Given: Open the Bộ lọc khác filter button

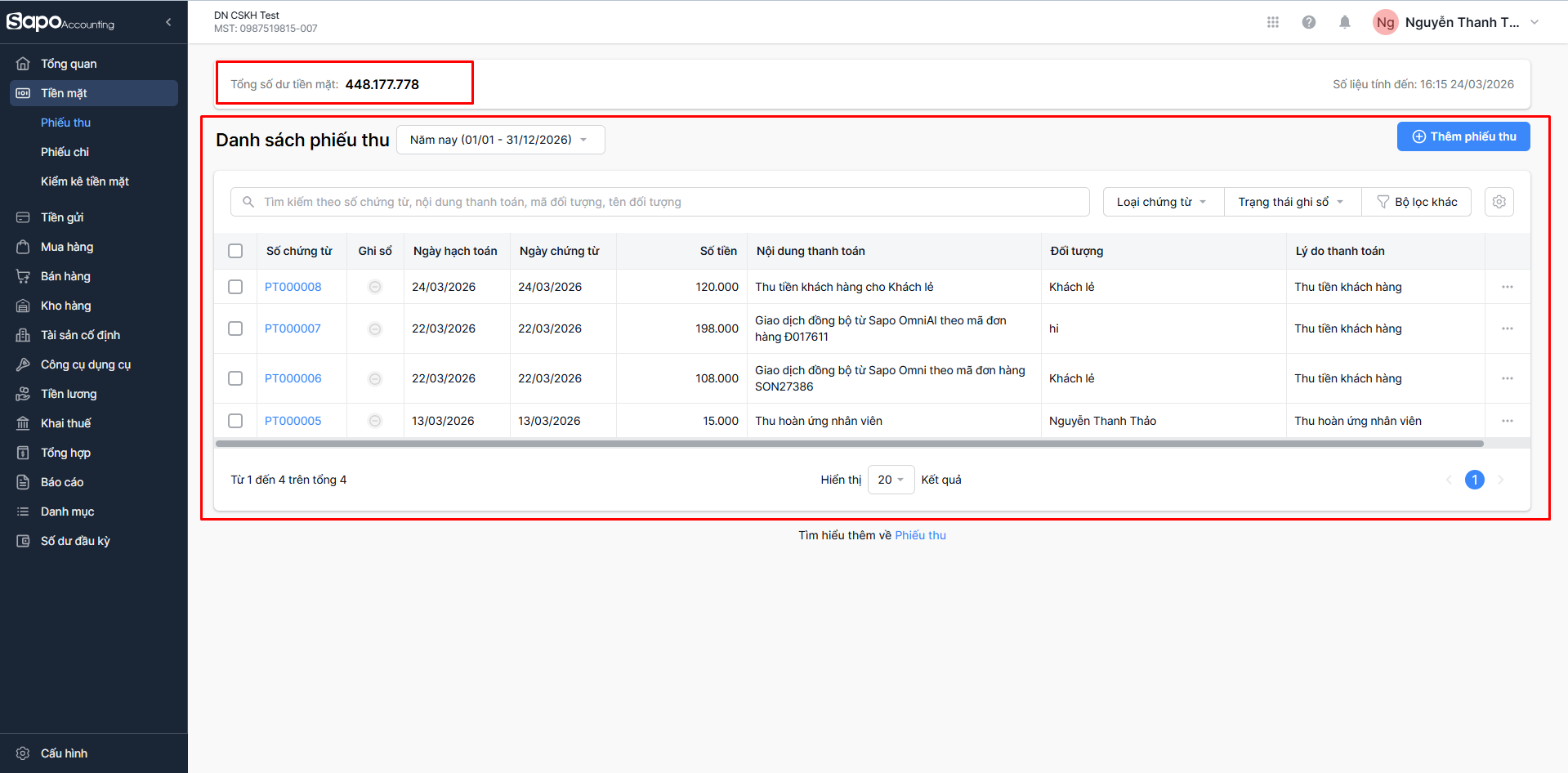Looking at the screenshot, I should tap(1417, 202).
